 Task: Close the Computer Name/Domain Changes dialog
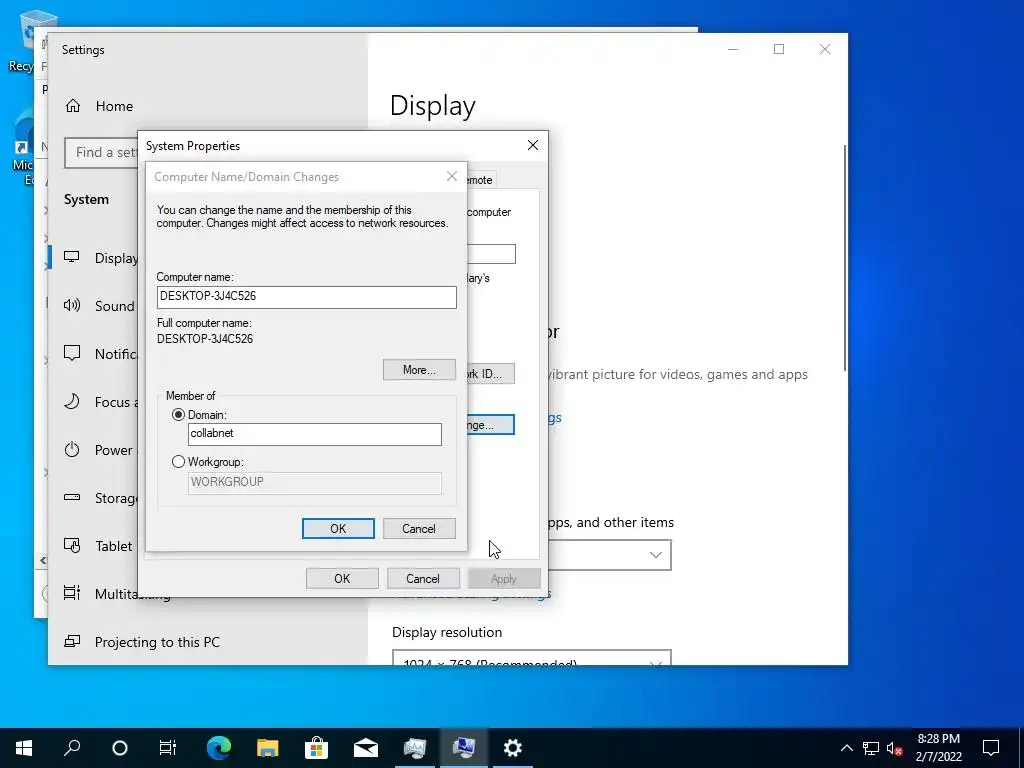pos(451,176)
